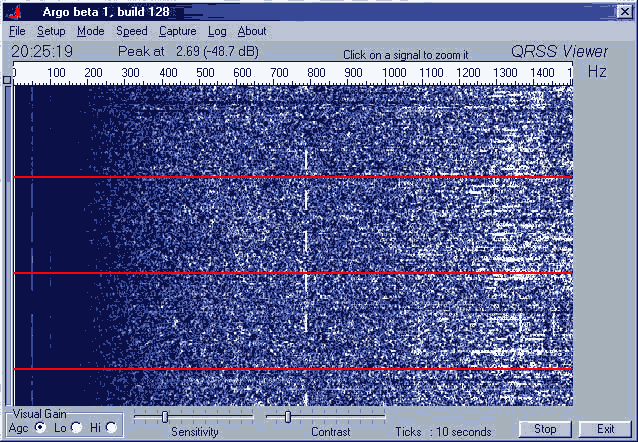Open the Speed menu

pyautogui.click(x=131, y=31)
